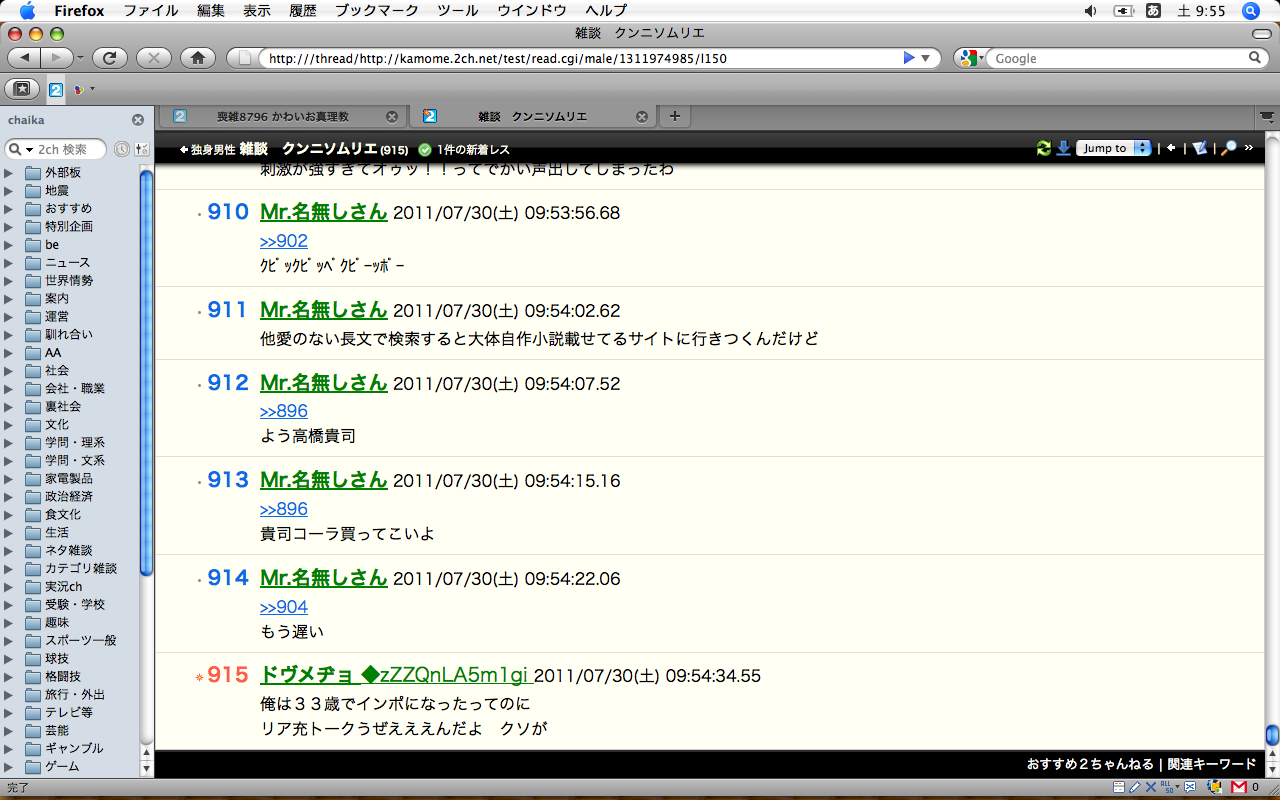The height and width of the screenshot is (800, 1280).
Task: Open the Jump to dropdown
Action: tap(1113, 148)
